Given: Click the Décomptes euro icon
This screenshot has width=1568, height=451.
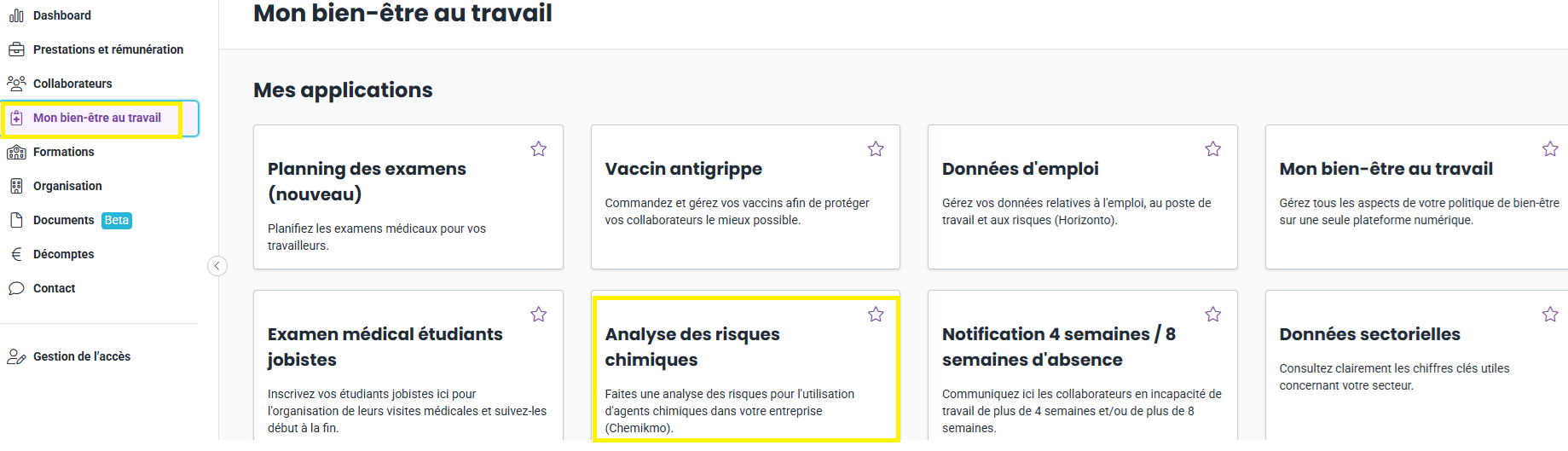Looking at the screenshot, I should coord(16,254).
